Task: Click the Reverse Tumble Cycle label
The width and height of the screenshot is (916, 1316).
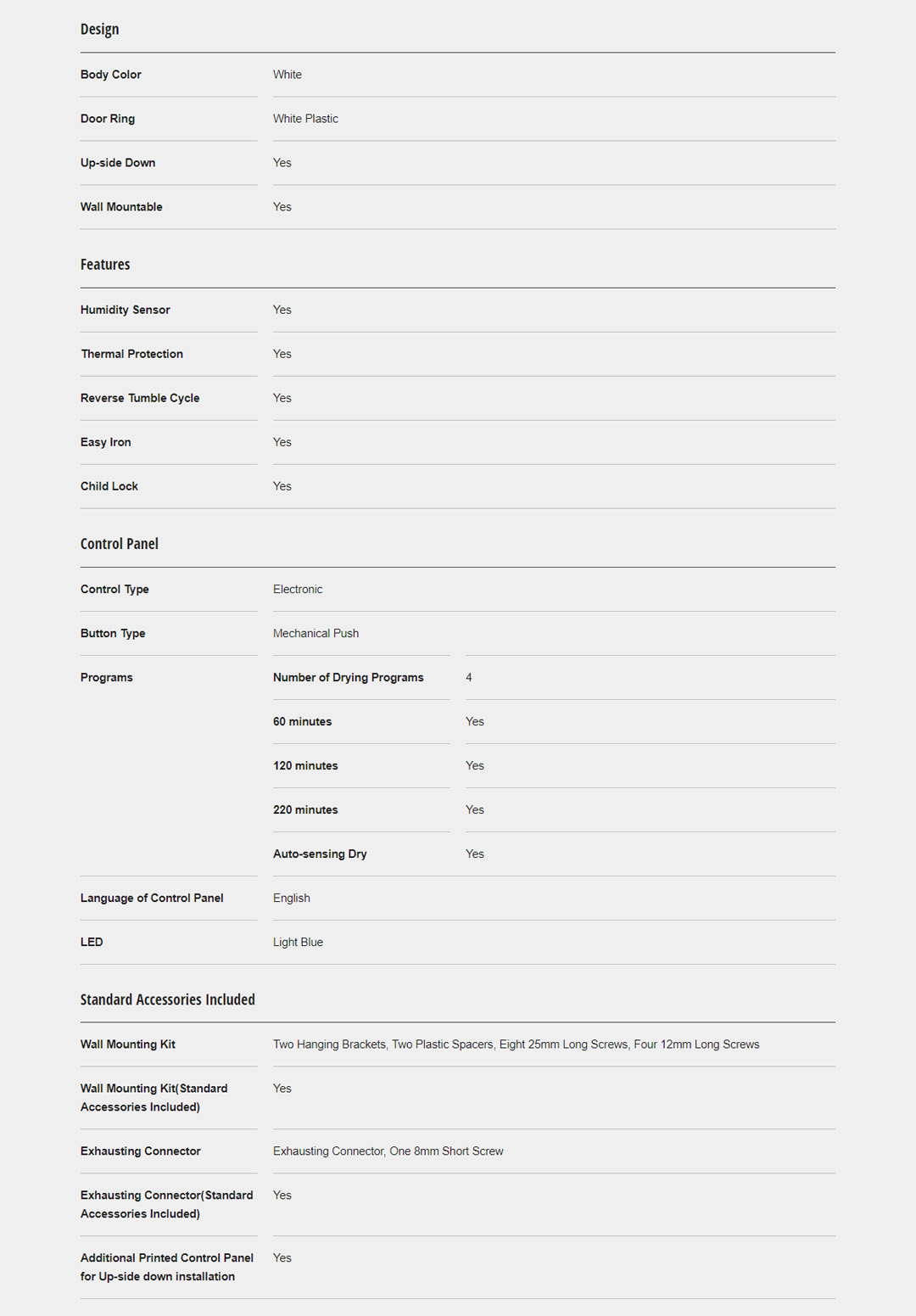Action: pyautogui.click(x=140, y=398)
